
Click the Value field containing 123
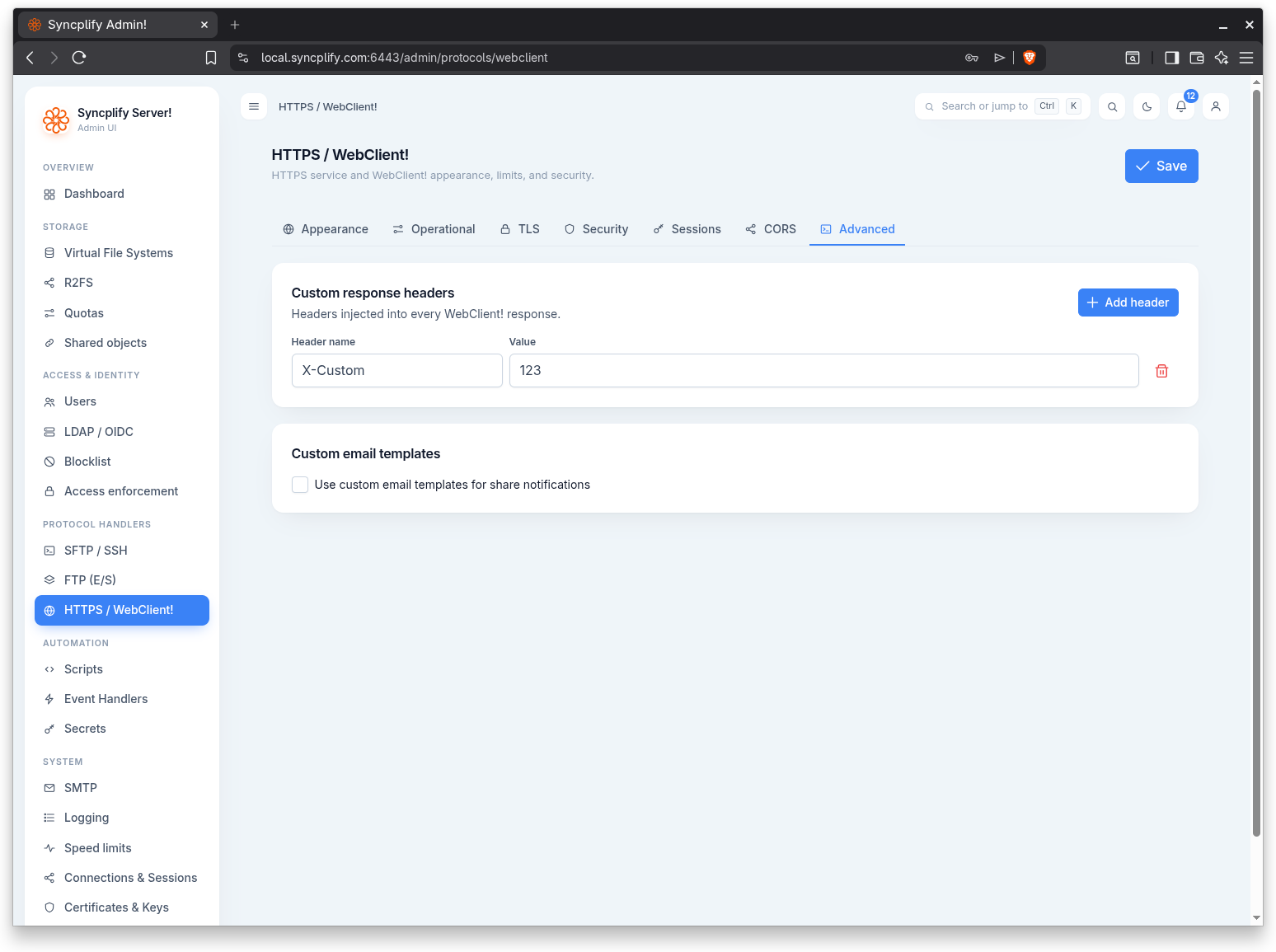click(824, 371)
